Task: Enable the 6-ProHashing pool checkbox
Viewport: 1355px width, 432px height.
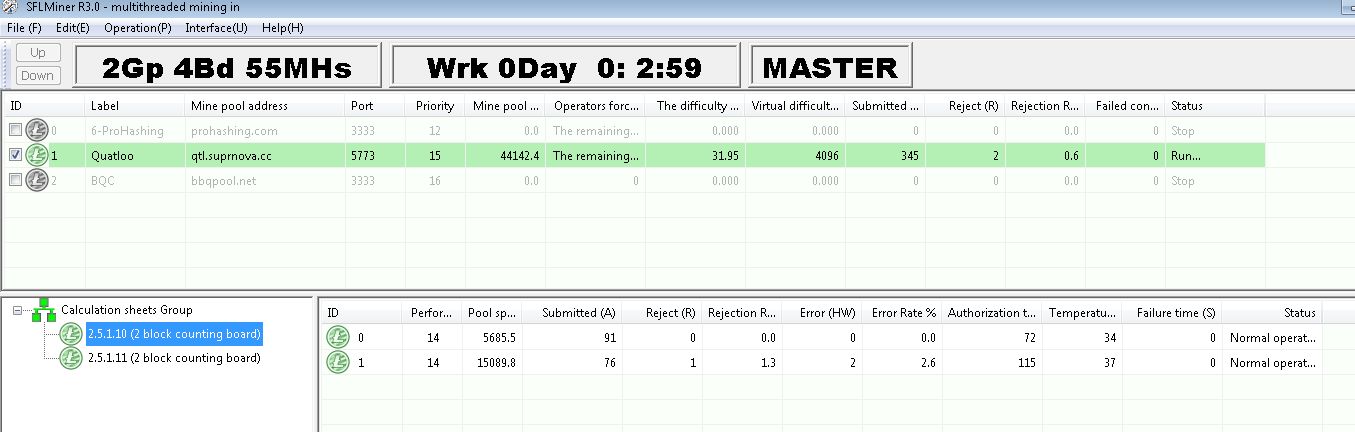Action: [x=15, y=130]
